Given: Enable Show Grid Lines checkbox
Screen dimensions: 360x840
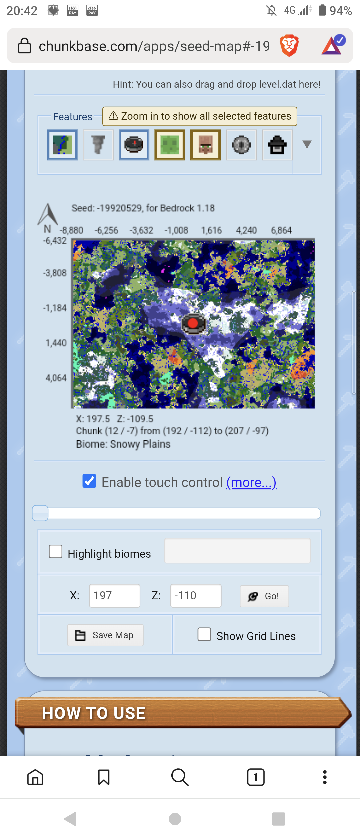Looking at the screenshot, I should tap(204, 634).
